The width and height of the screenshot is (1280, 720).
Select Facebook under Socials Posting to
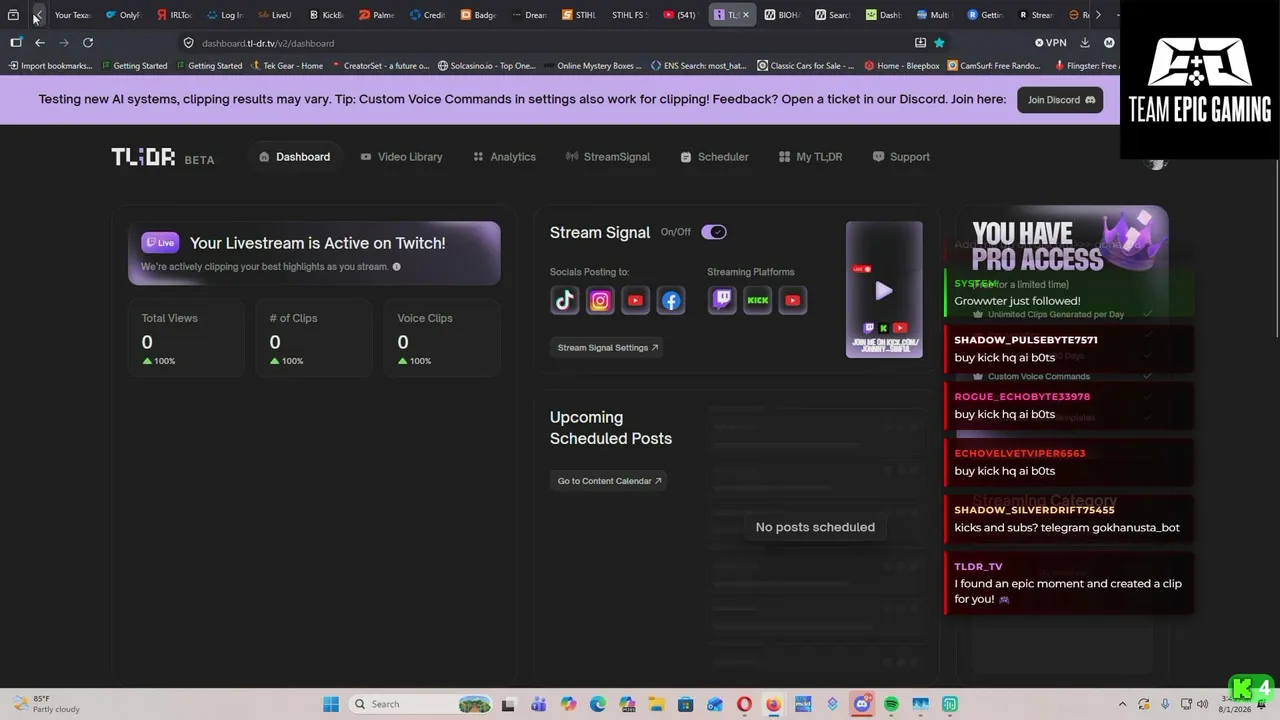tap(671, 300)
